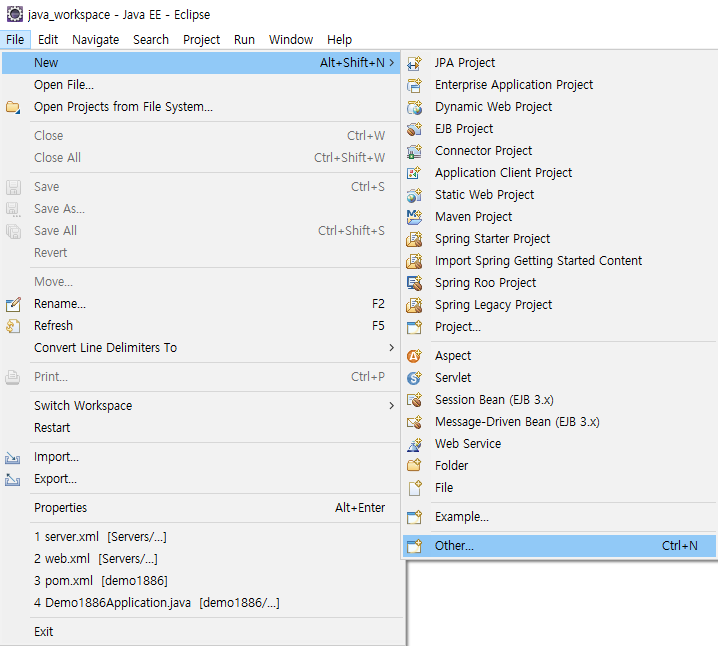718x646 pixels.
Task: Select Spring Starter Project label
Action: tap(493, 239)
